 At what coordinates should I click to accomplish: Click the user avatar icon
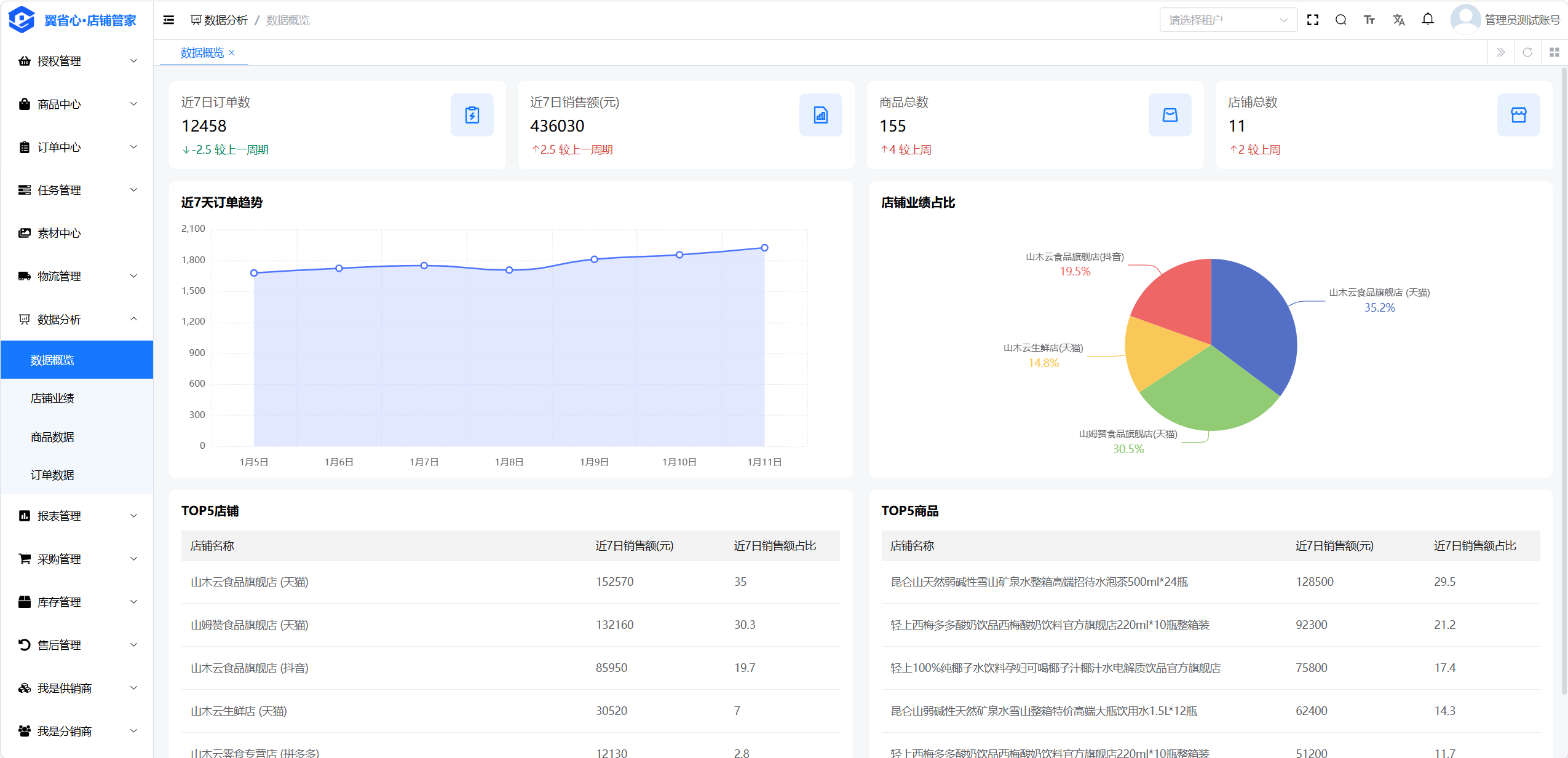(1465, 20)
